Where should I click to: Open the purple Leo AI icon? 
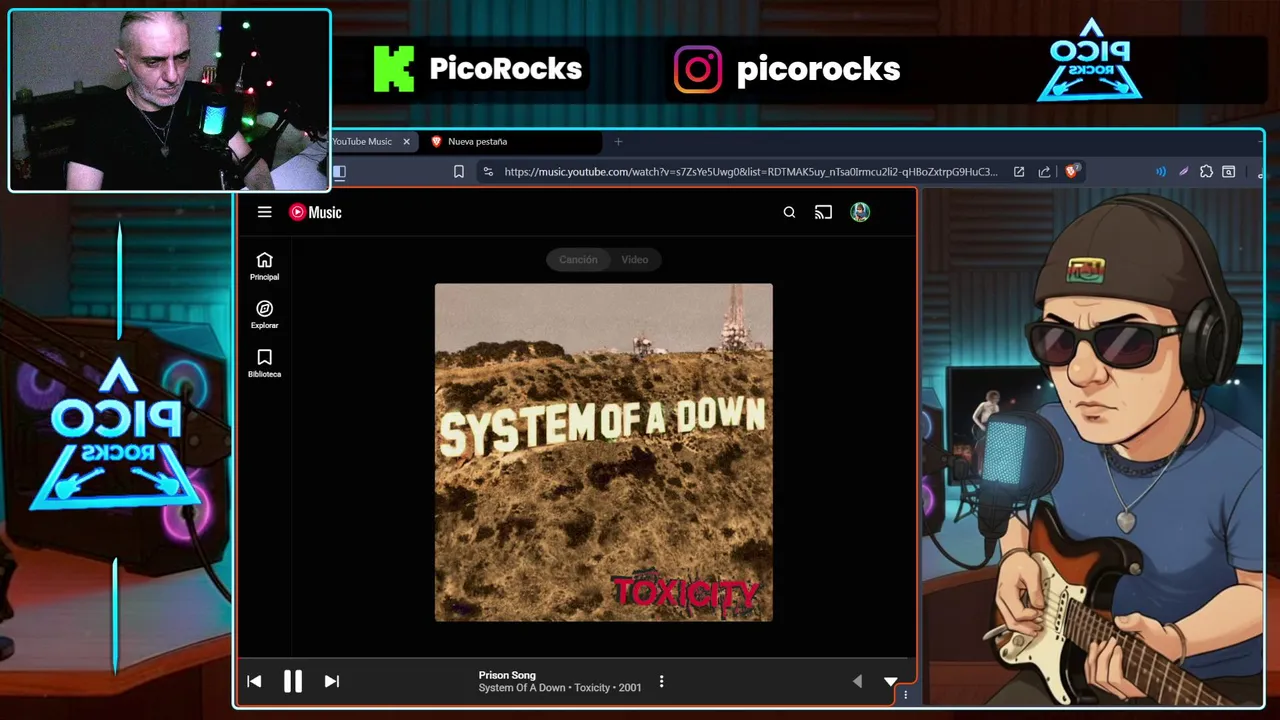point(1184,172)
